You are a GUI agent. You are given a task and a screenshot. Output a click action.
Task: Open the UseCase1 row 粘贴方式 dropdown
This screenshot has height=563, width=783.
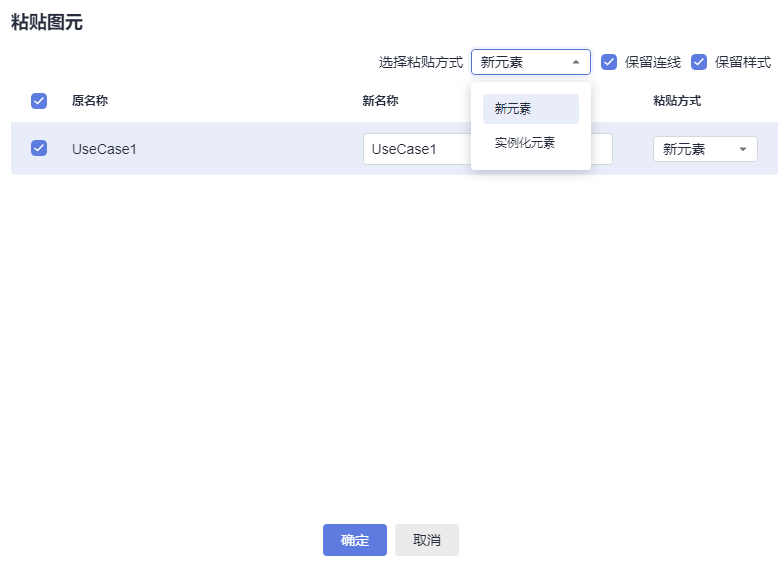[x=705, y=149]
